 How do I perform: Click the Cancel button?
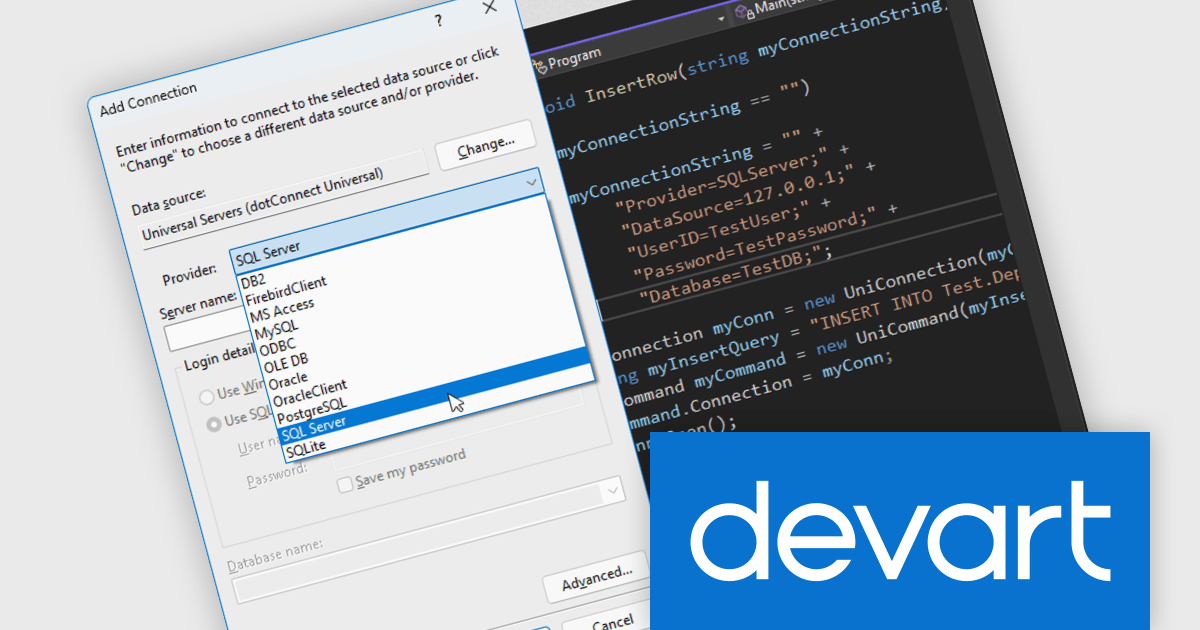(x=612, y=623)
